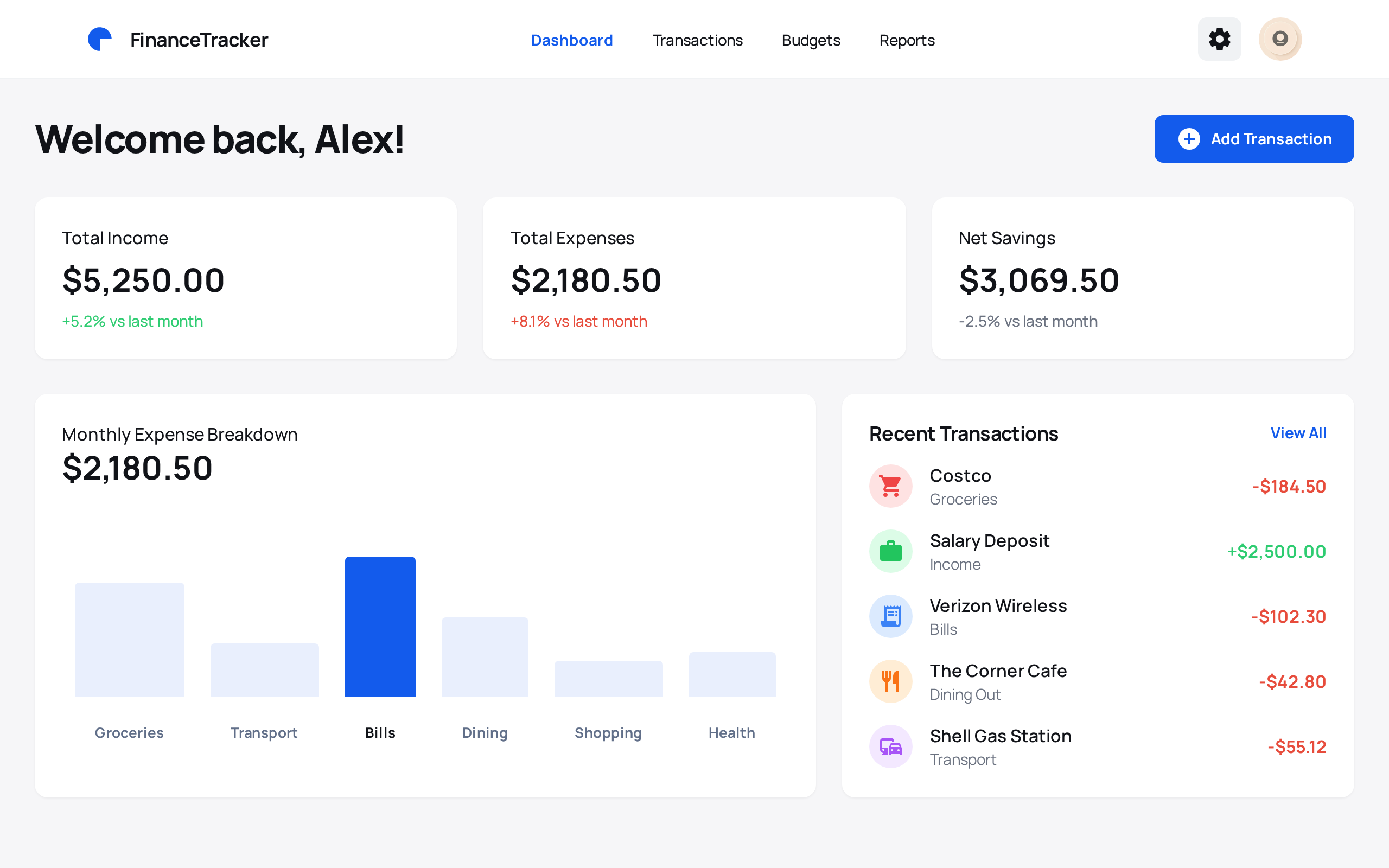Click the dining utensils icon for The Corner Cafe
The image size is (1389, 868).
click(890, 681)
